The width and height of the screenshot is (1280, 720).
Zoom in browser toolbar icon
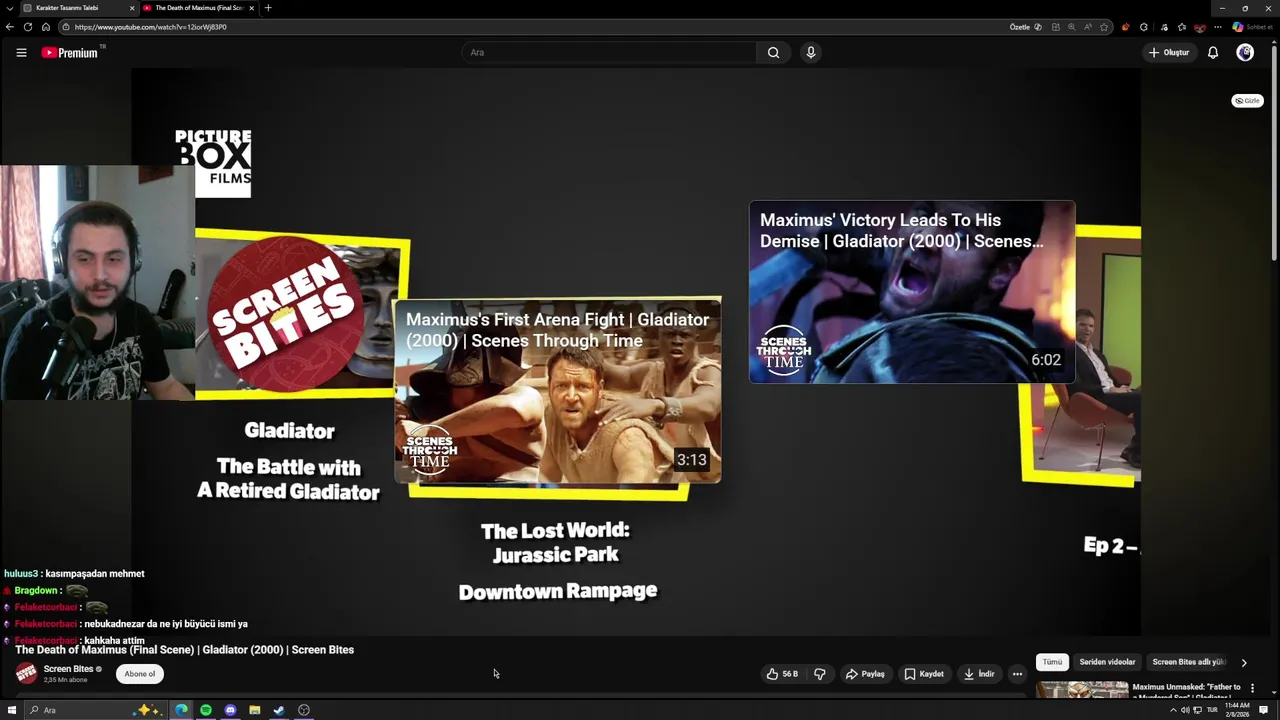[x=1071, y=27]
